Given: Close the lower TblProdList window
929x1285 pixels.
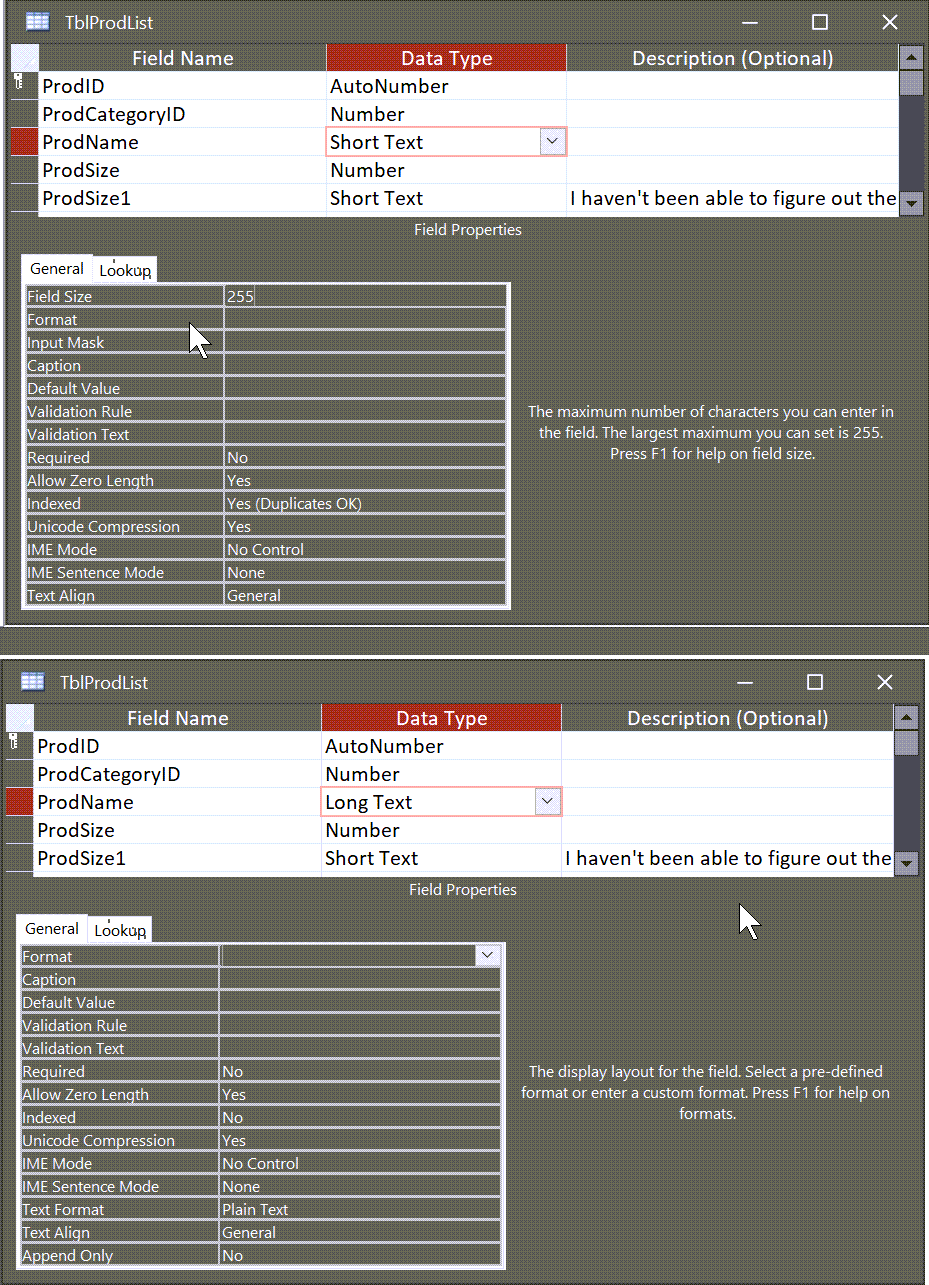Looking at the screenshot, I should (885, 682).
